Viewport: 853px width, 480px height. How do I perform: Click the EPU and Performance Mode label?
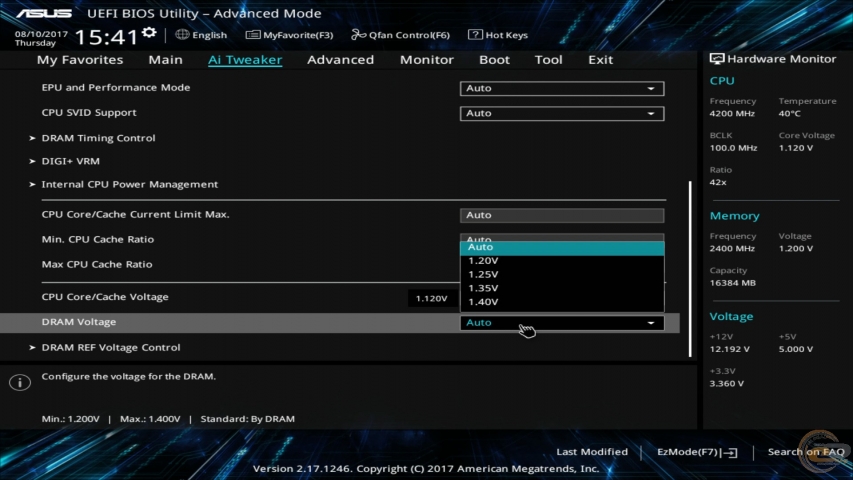pyautogui.click(x=116, y=88)
